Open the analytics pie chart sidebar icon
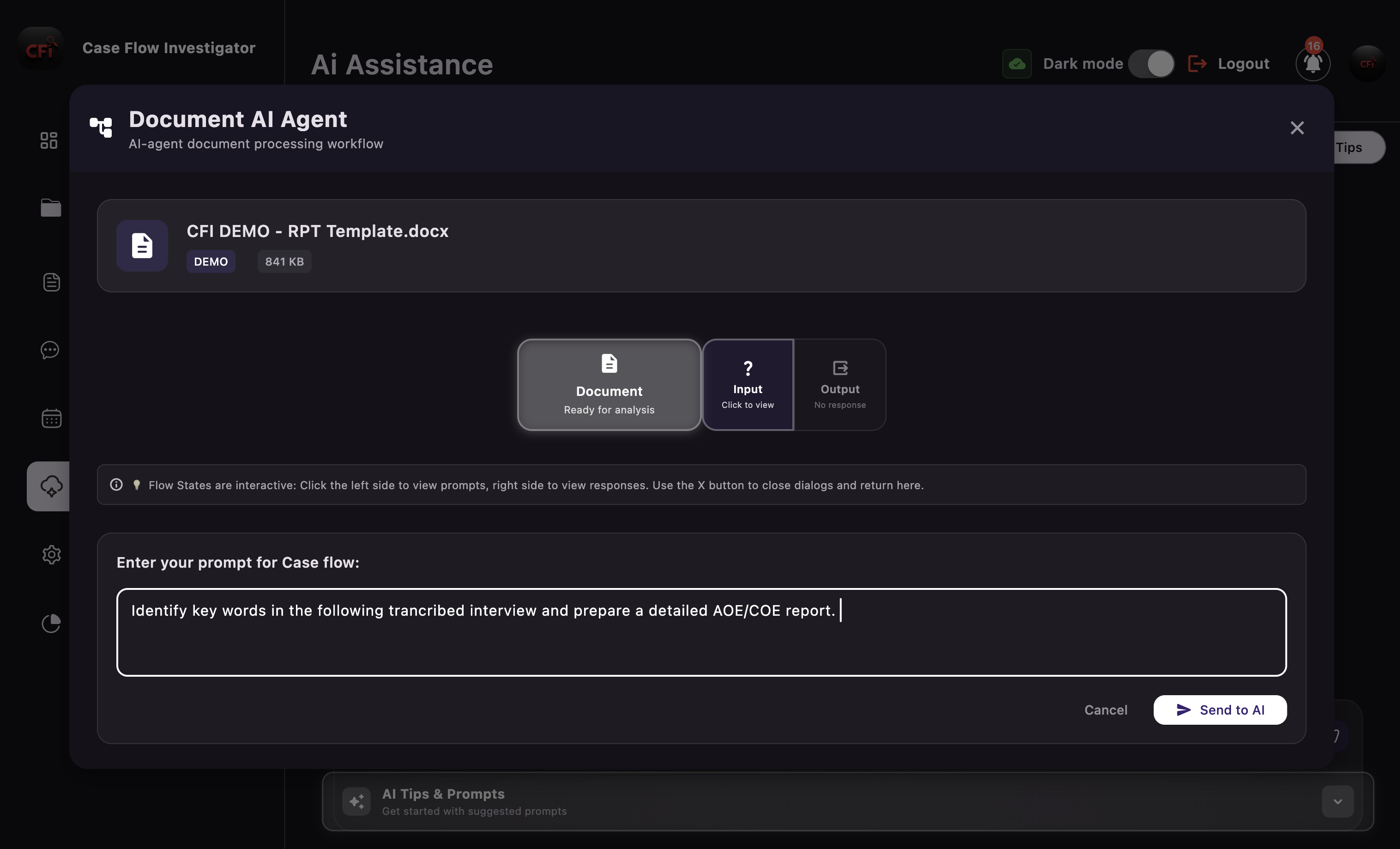The height and width of the screenshot is (849, 1400). coord(51,624)
